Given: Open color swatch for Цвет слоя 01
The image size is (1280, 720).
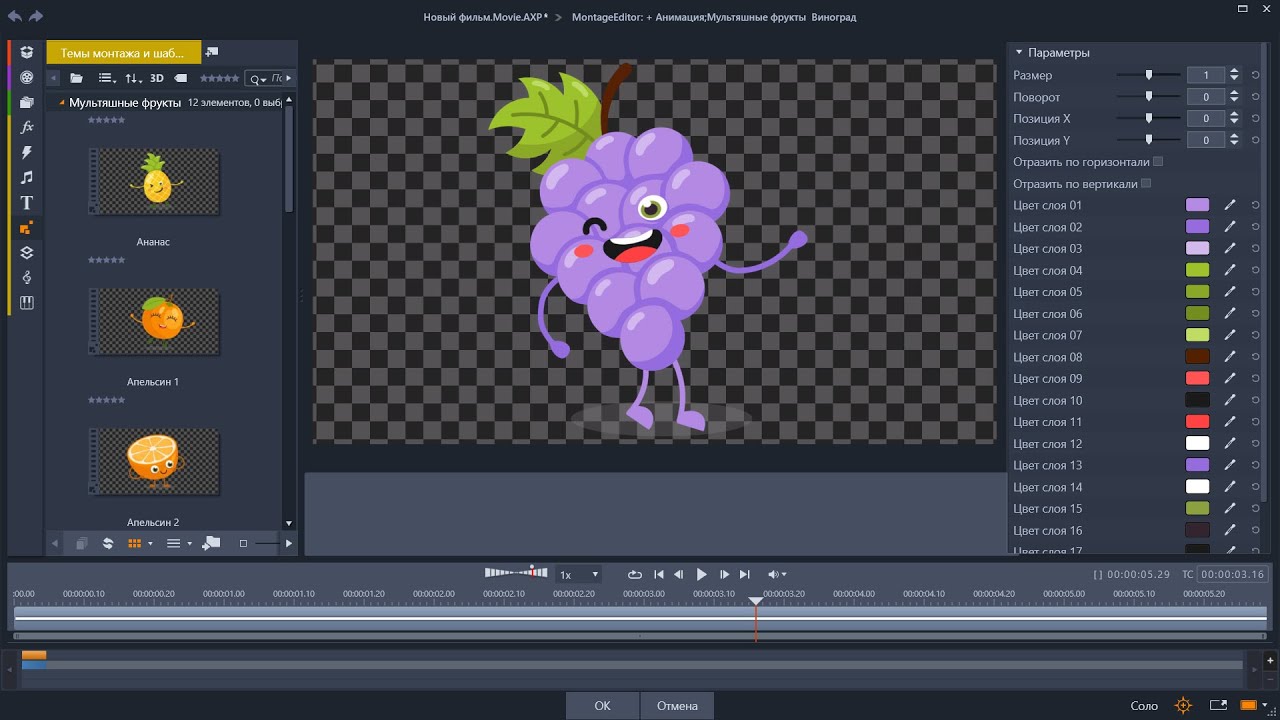Looking at the screenshot, I should [1197, 205].
